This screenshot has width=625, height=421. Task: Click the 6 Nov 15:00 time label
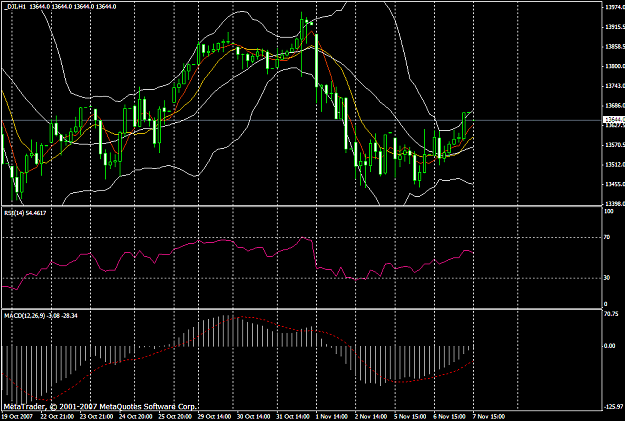(450, 417)
